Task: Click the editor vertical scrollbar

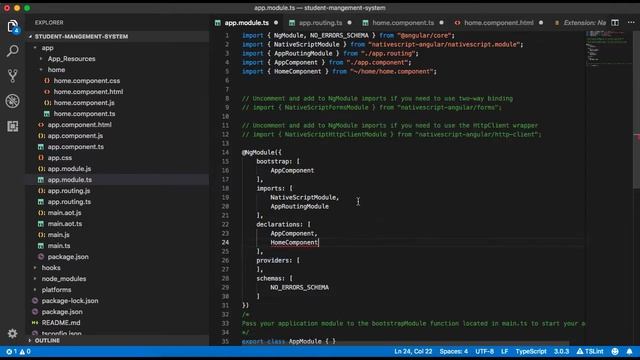Action: (636, 109)
